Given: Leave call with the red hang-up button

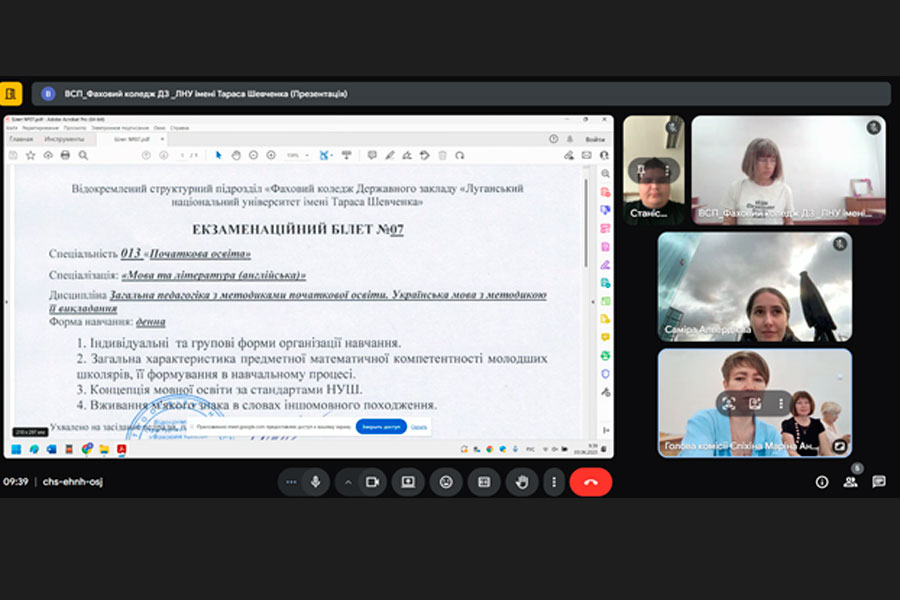Looking at the screenshot, I should pos(591,482).
